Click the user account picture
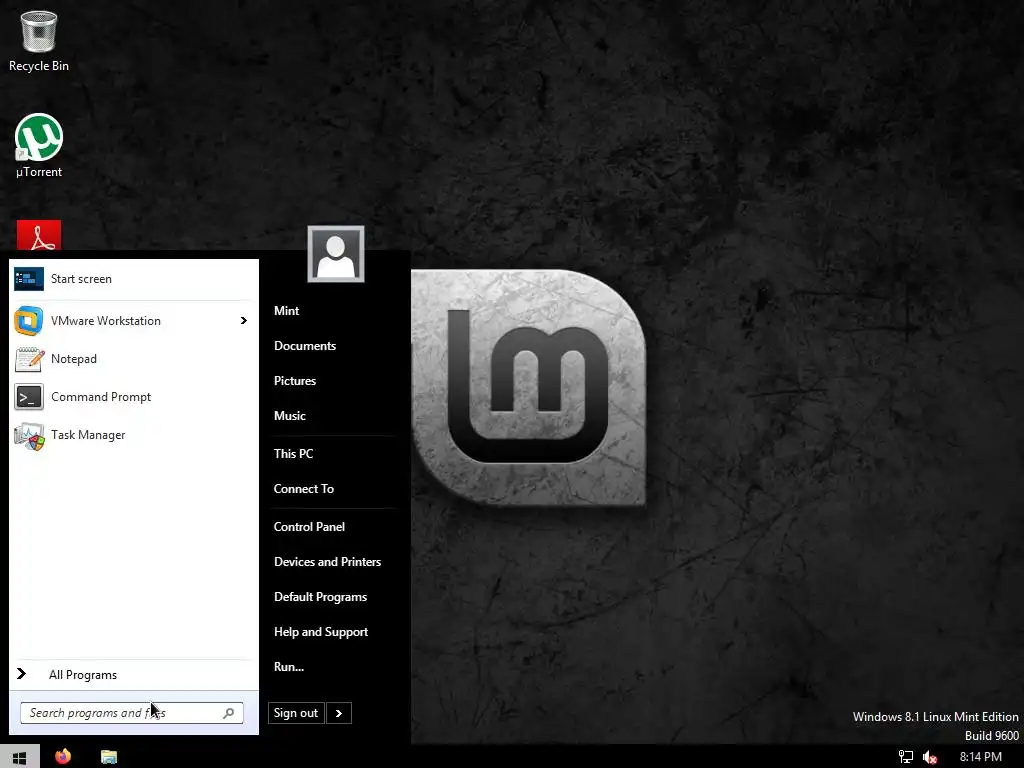The image size is (1024, 768). coord(336,254)
